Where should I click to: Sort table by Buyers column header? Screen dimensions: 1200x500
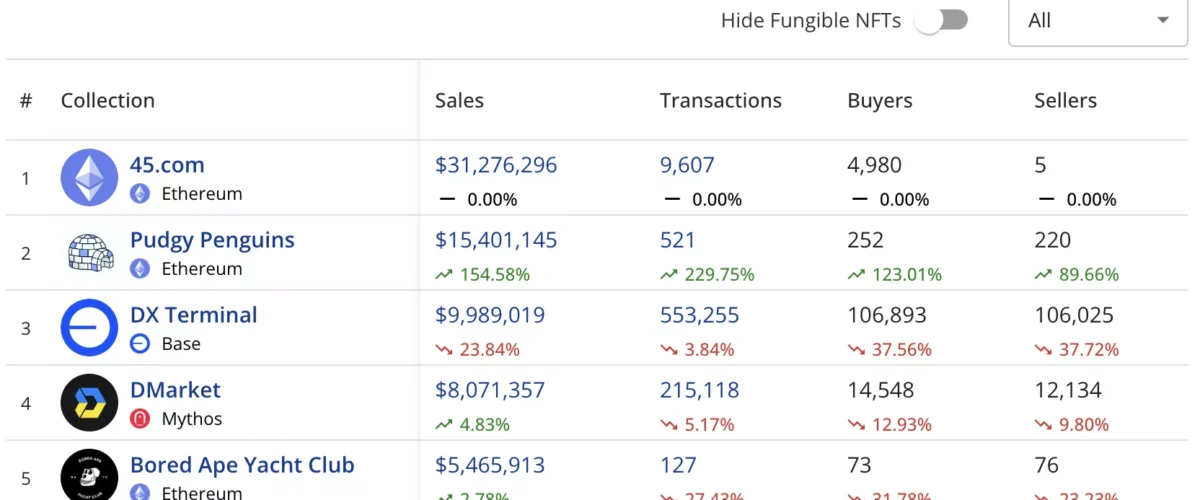coord(879,100)
